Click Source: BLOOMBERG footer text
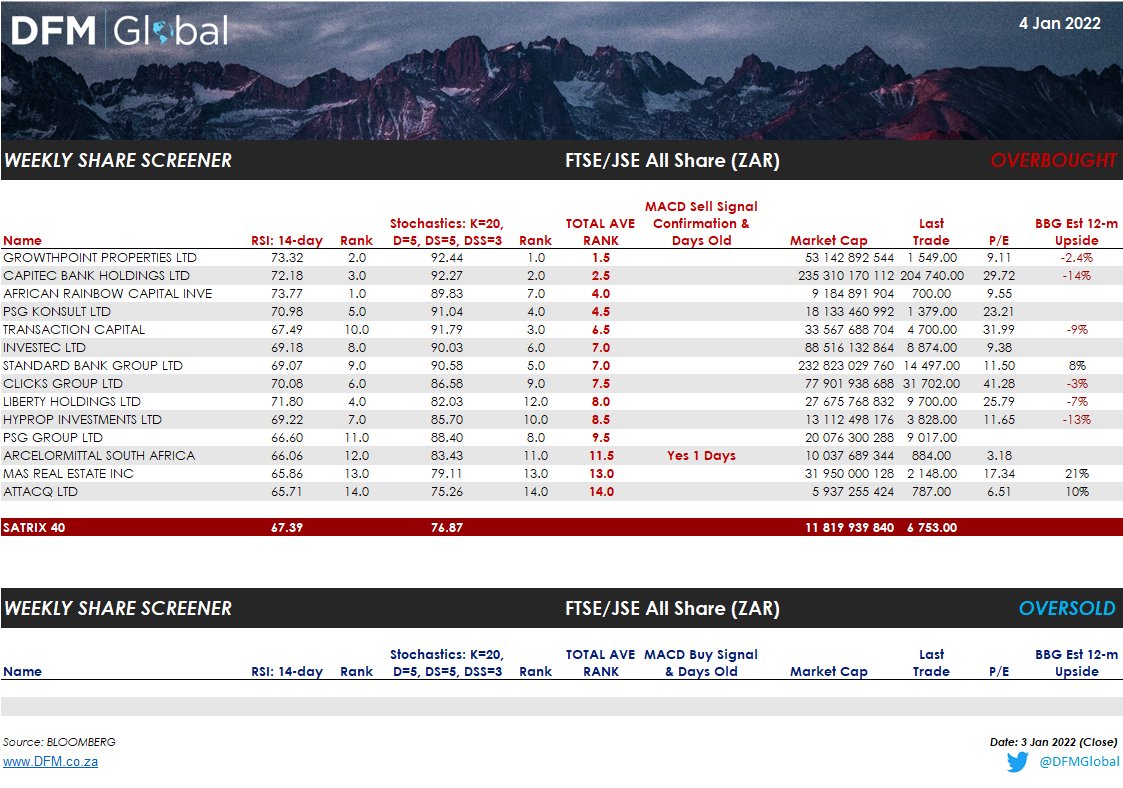Screen dimensions: 1123x788 pyautogui.click(x=59, y=741)
